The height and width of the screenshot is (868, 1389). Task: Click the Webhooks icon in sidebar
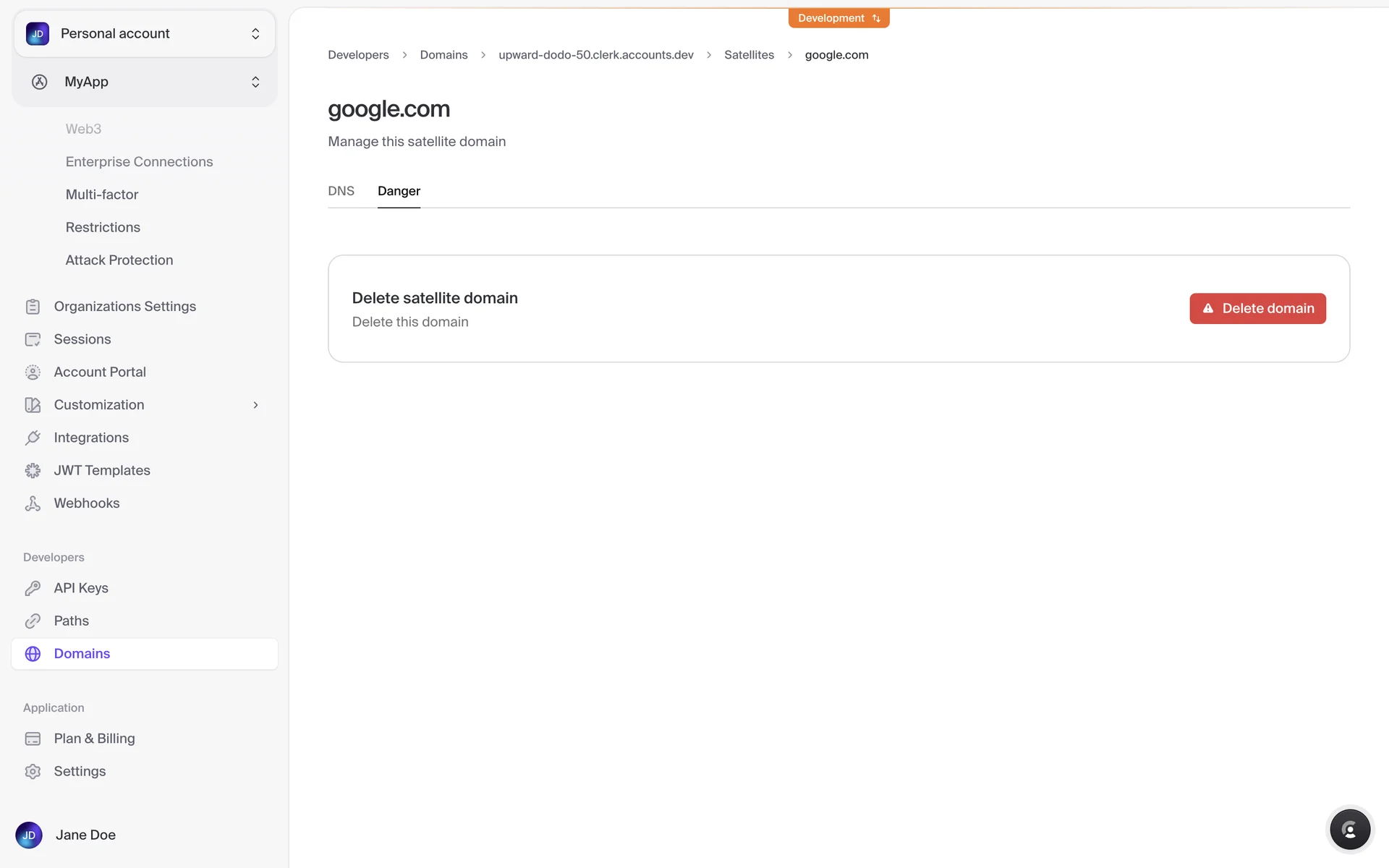tap(33, 503)
